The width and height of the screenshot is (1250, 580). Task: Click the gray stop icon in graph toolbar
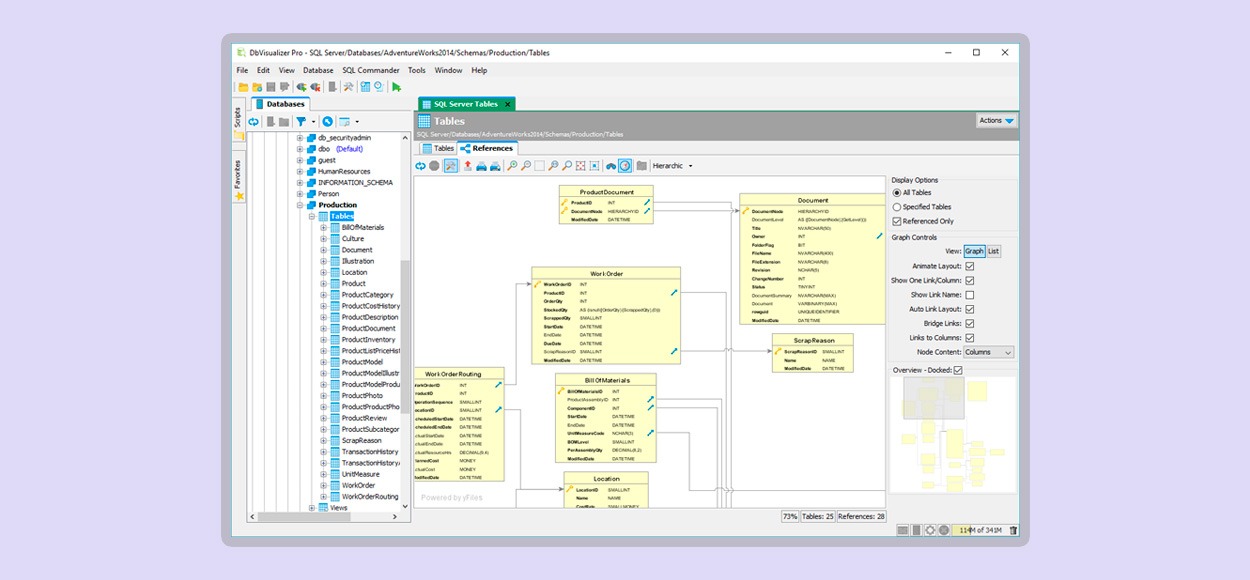pyautogui.click(x=434, y=166)
